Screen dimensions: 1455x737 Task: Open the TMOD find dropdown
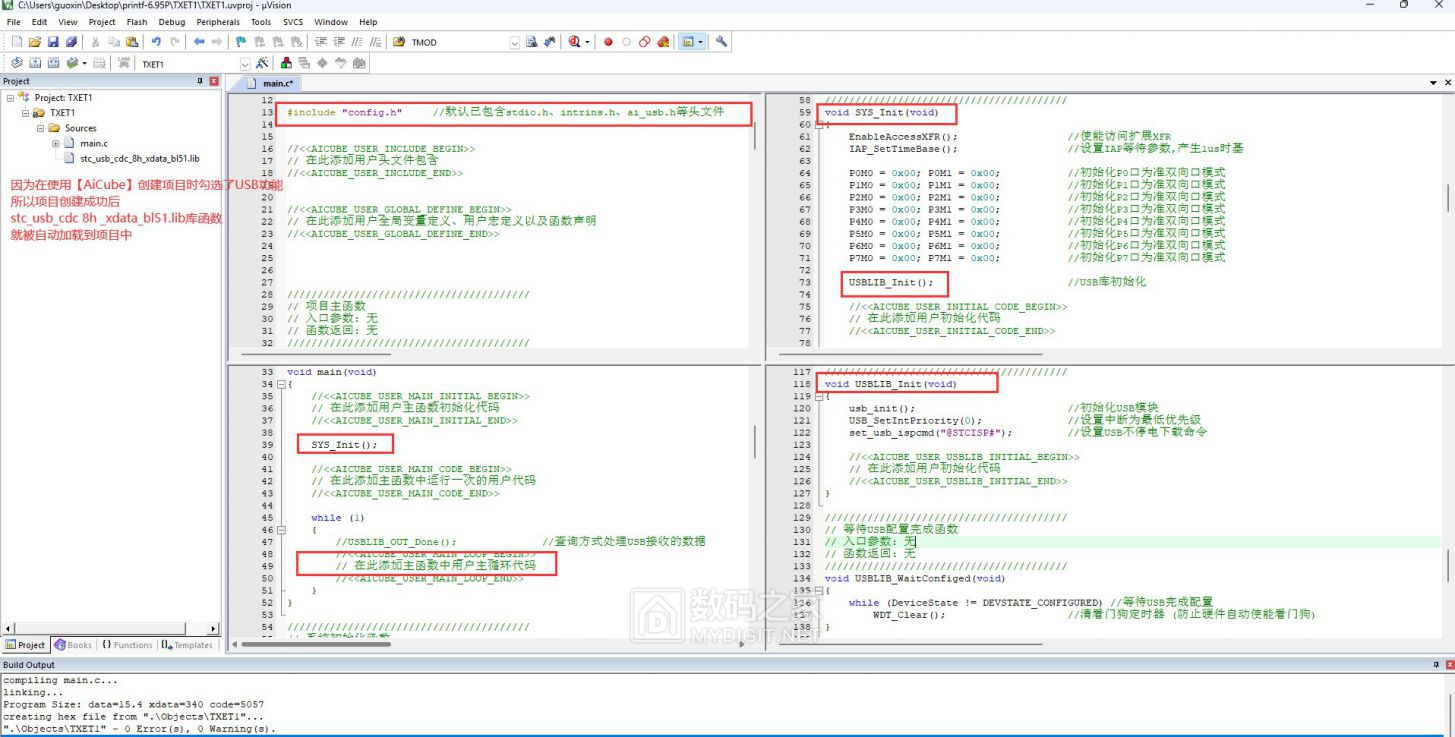pyautogui.click(x=515, y=43)
